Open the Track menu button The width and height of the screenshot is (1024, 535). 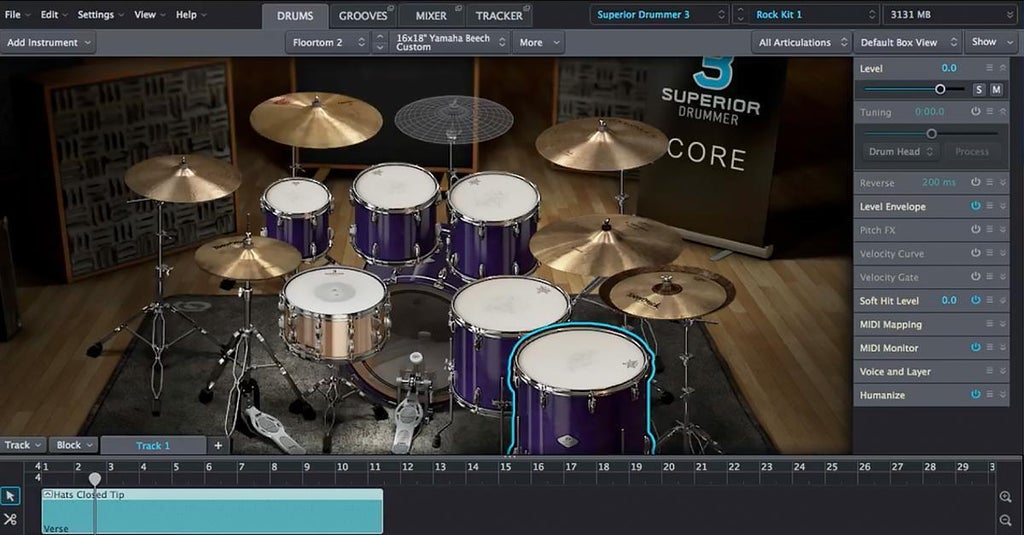point(23,445)
